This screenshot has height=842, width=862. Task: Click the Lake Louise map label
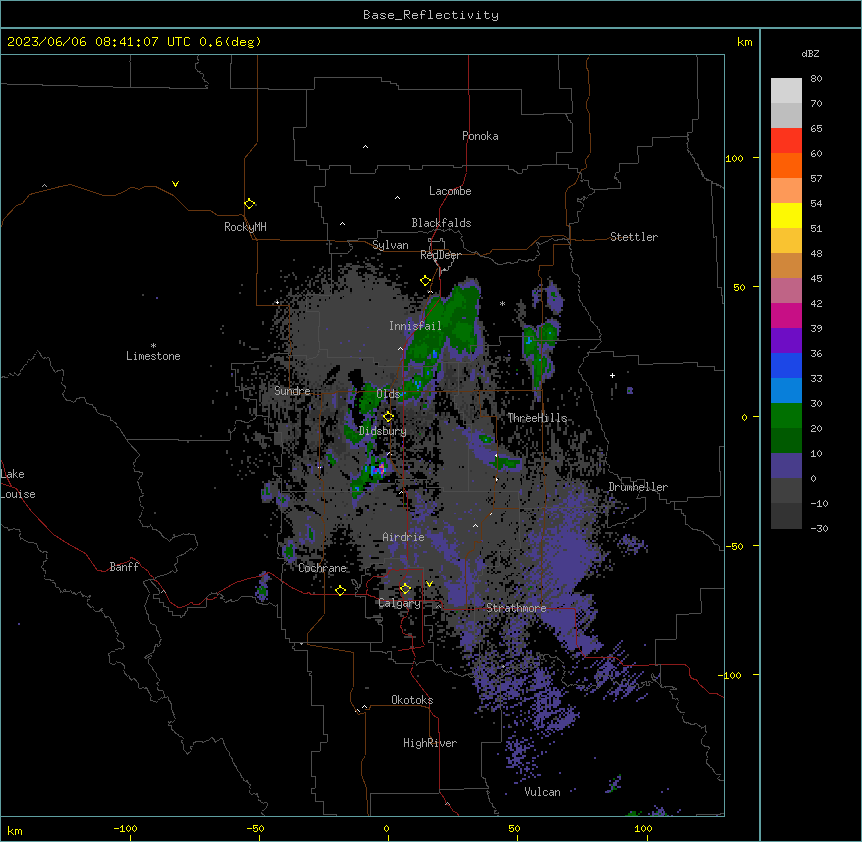[x=18, y=484]
